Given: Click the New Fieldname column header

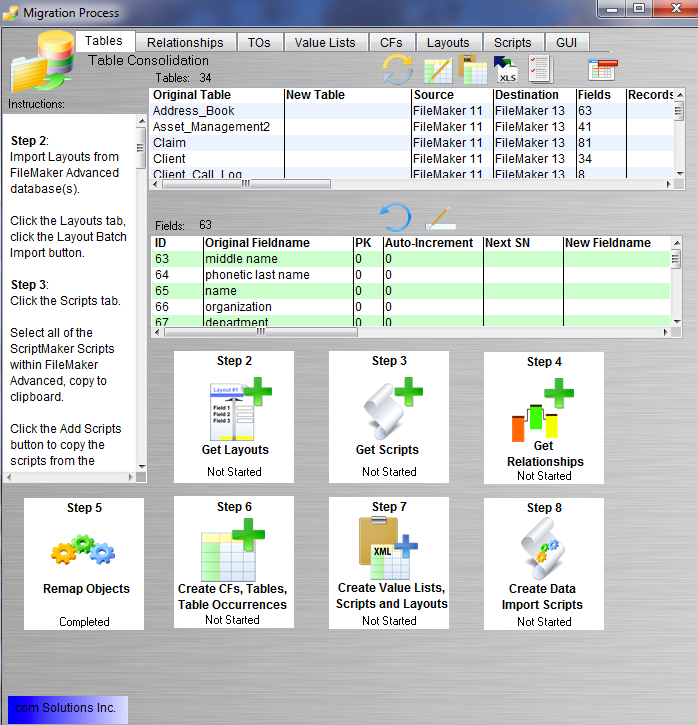Looking at the screenshot, I should click(x=617, y=243).
